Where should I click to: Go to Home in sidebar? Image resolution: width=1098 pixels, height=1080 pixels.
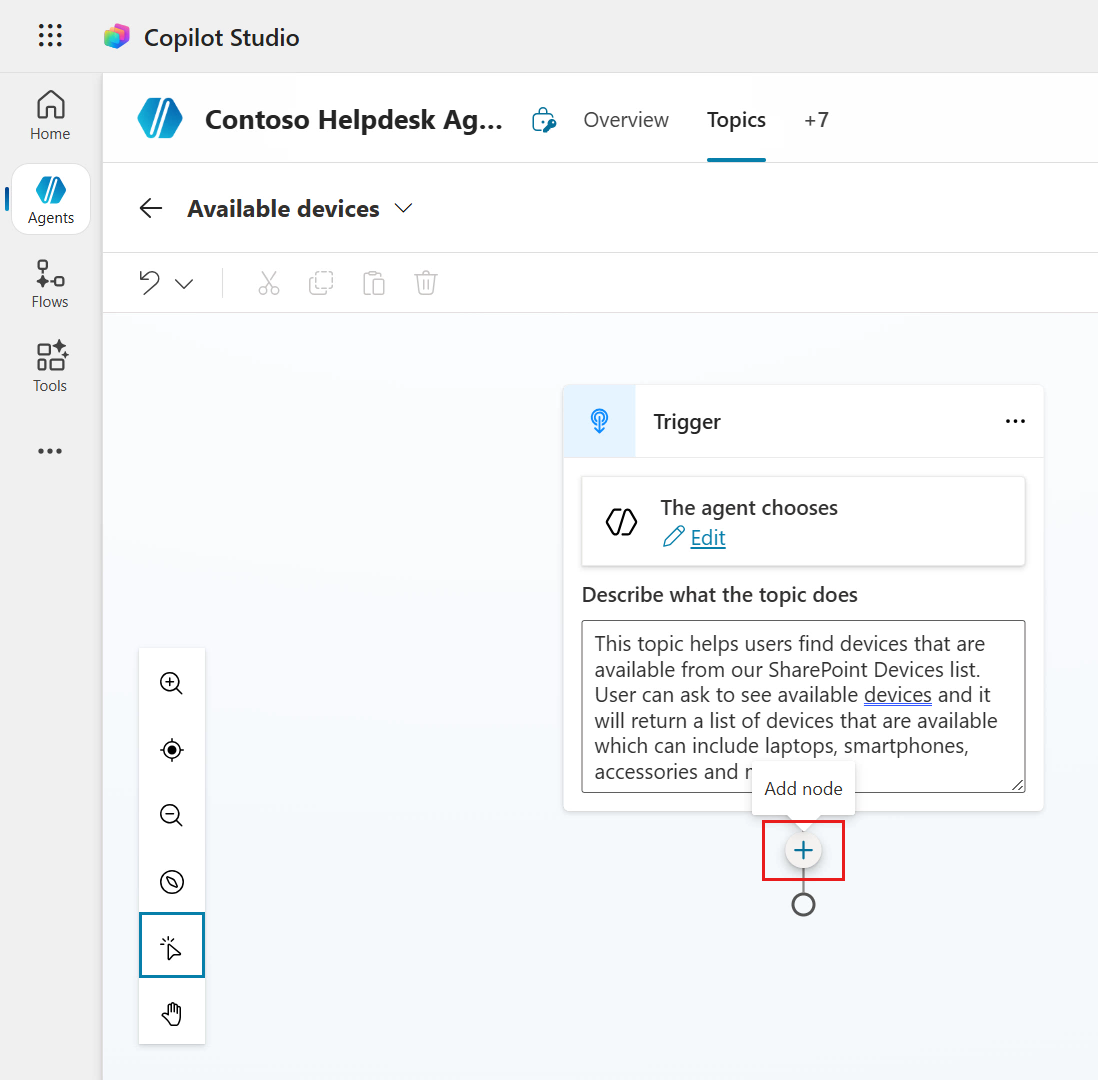(x=50, y=116)
